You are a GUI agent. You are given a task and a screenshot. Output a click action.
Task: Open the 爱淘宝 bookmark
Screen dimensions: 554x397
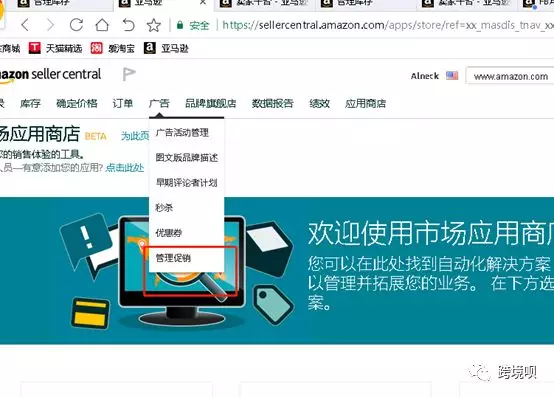pyautogui.click(x=113, y=48)
